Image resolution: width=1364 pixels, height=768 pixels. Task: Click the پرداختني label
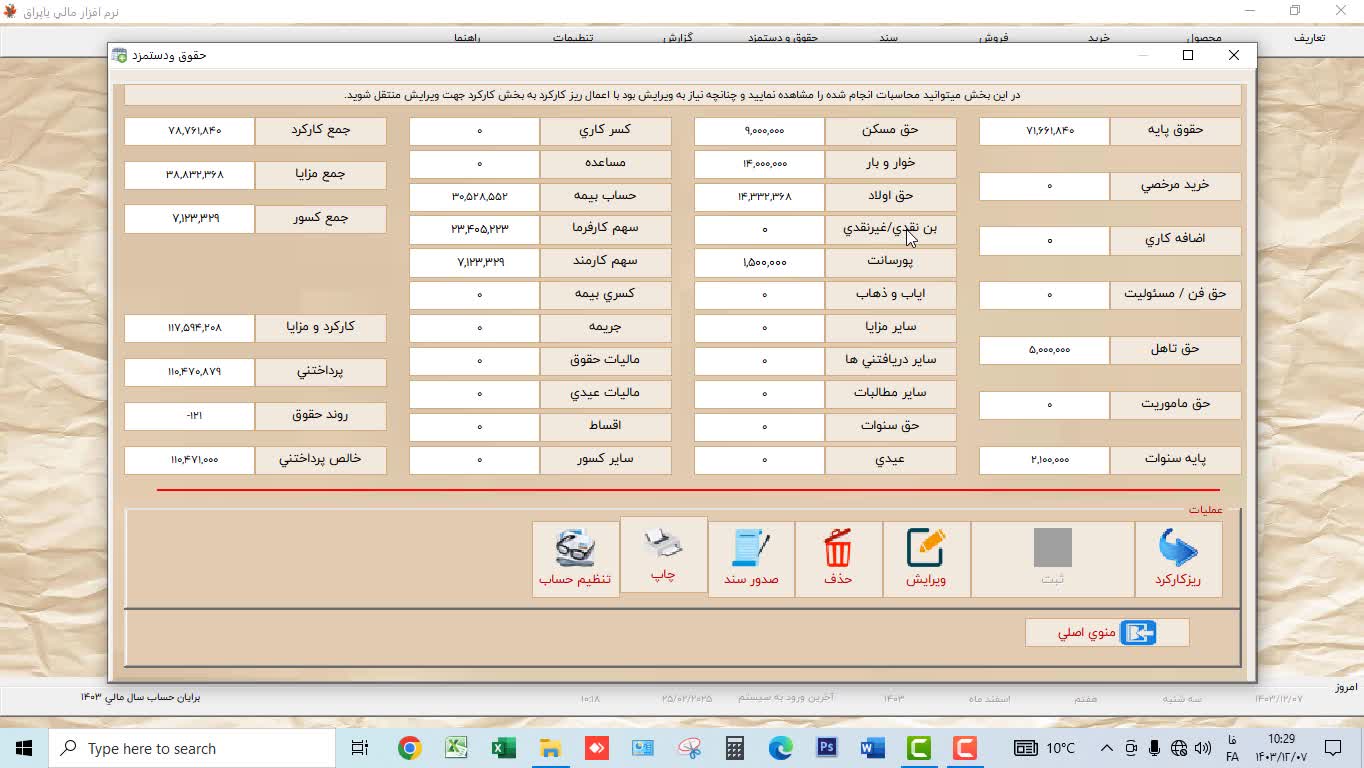tap(320, 371)
